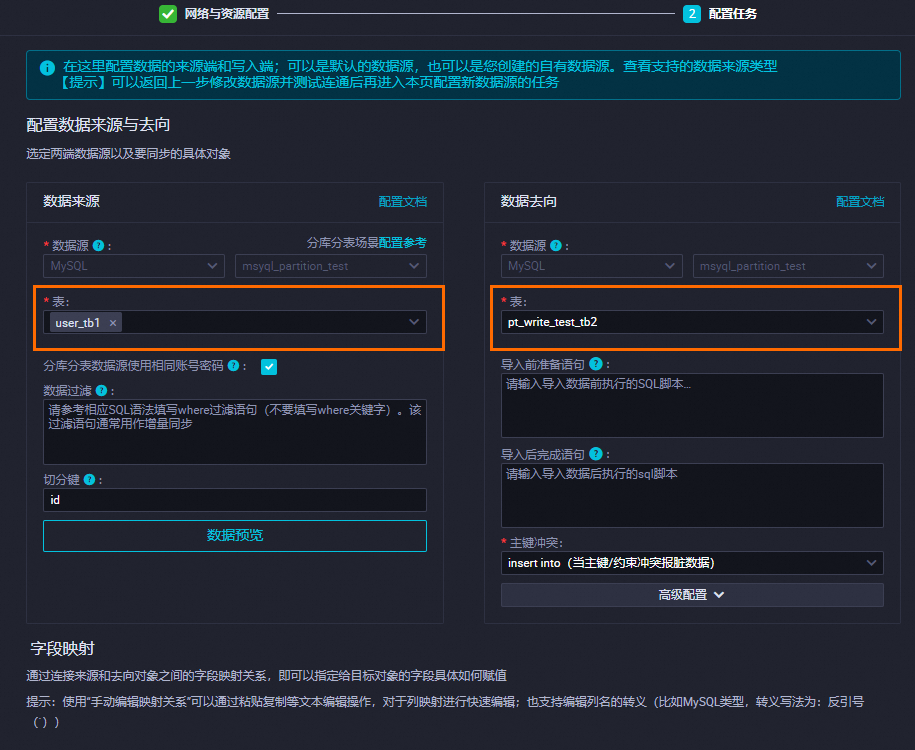The width and height of the screenshot is (915, 750).
Task: Click the green checkmark step icon
Action: coord(167,13)
